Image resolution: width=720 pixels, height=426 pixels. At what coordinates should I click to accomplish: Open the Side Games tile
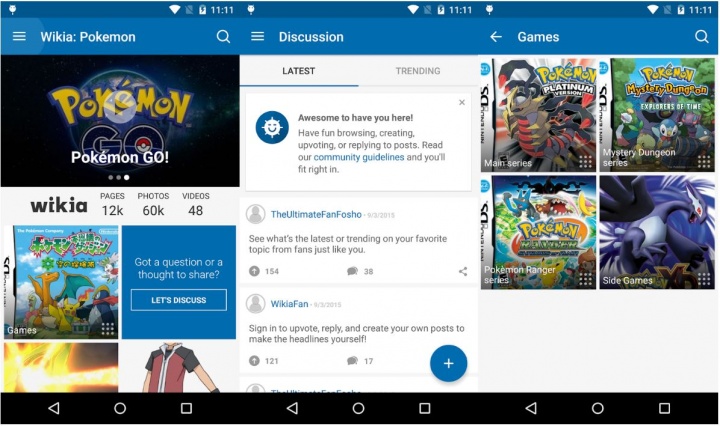[x=657, y=232]
